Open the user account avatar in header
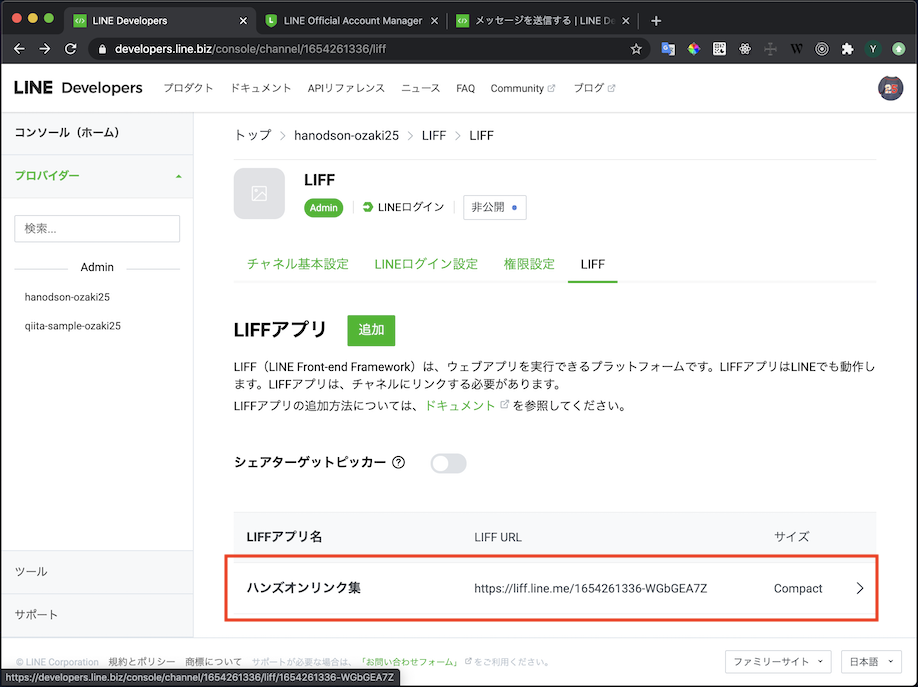 click(x=890, y=88)
